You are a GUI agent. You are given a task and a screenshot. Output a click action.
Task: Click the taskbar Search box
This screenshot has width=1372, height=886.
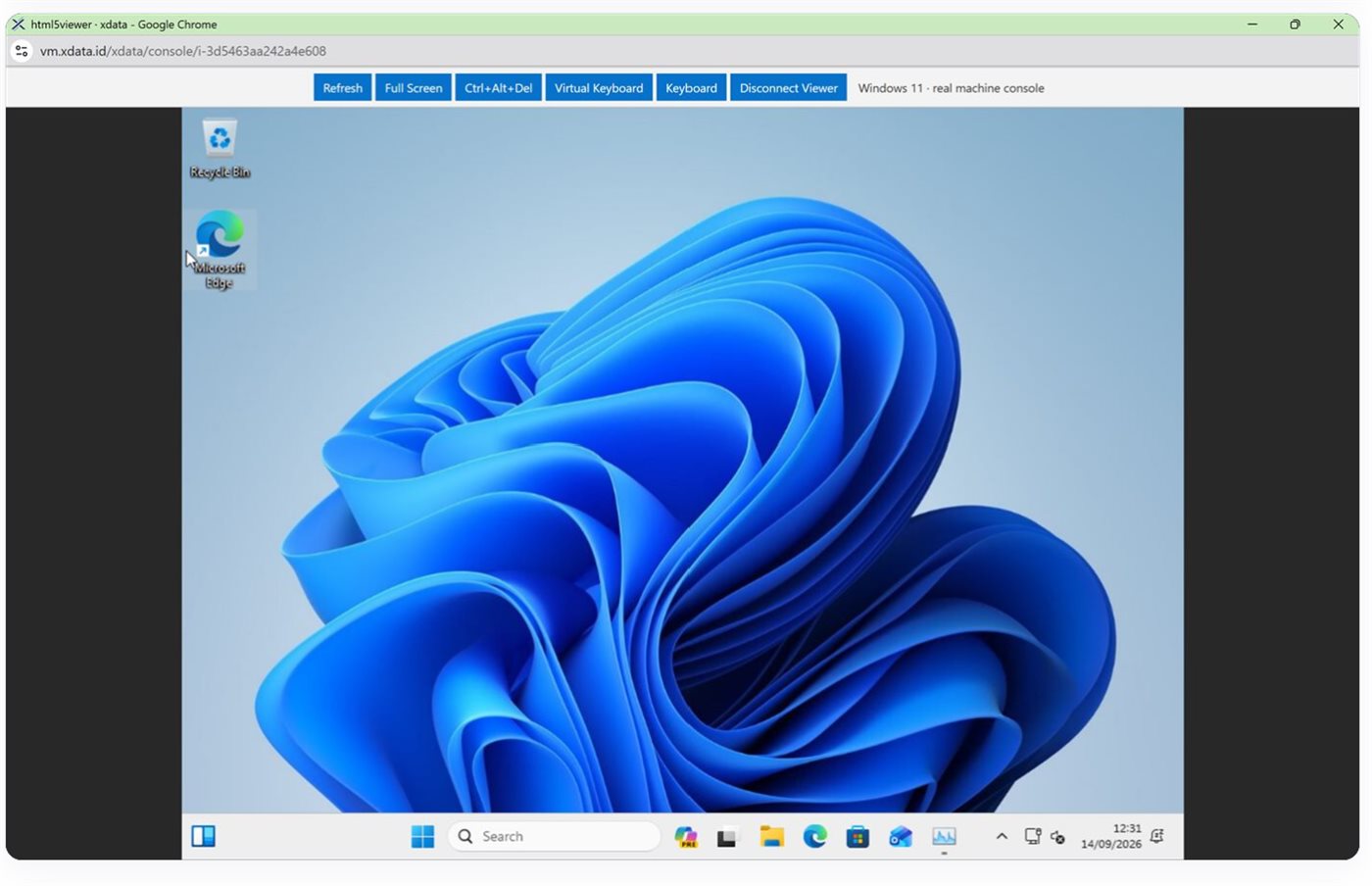pos(555,836)
